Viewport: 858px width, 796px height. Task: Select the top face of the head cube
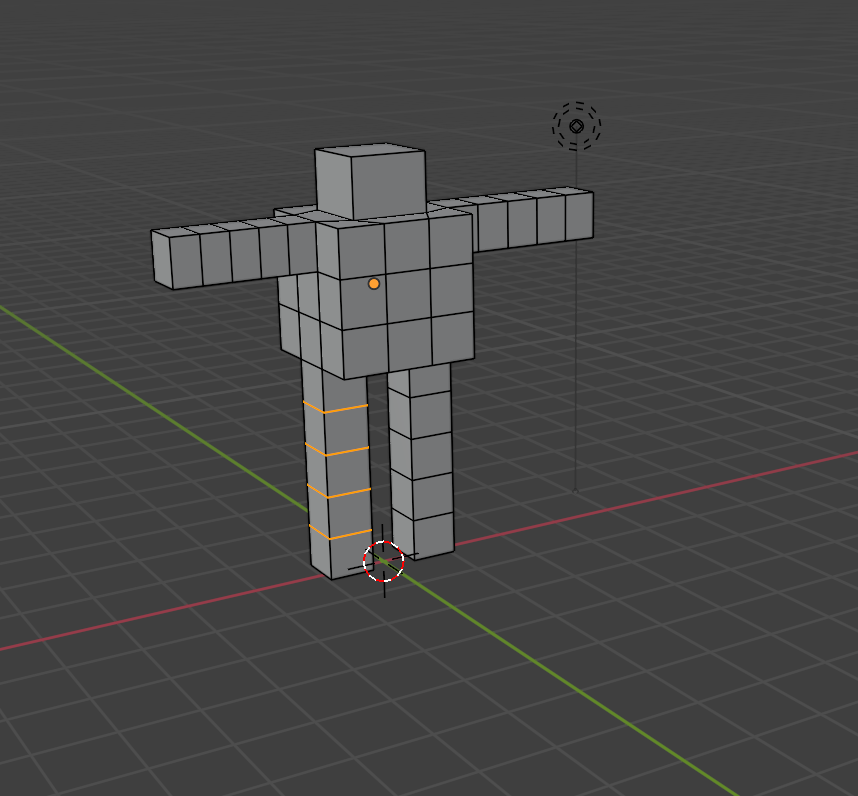click(x=370, y=149)
